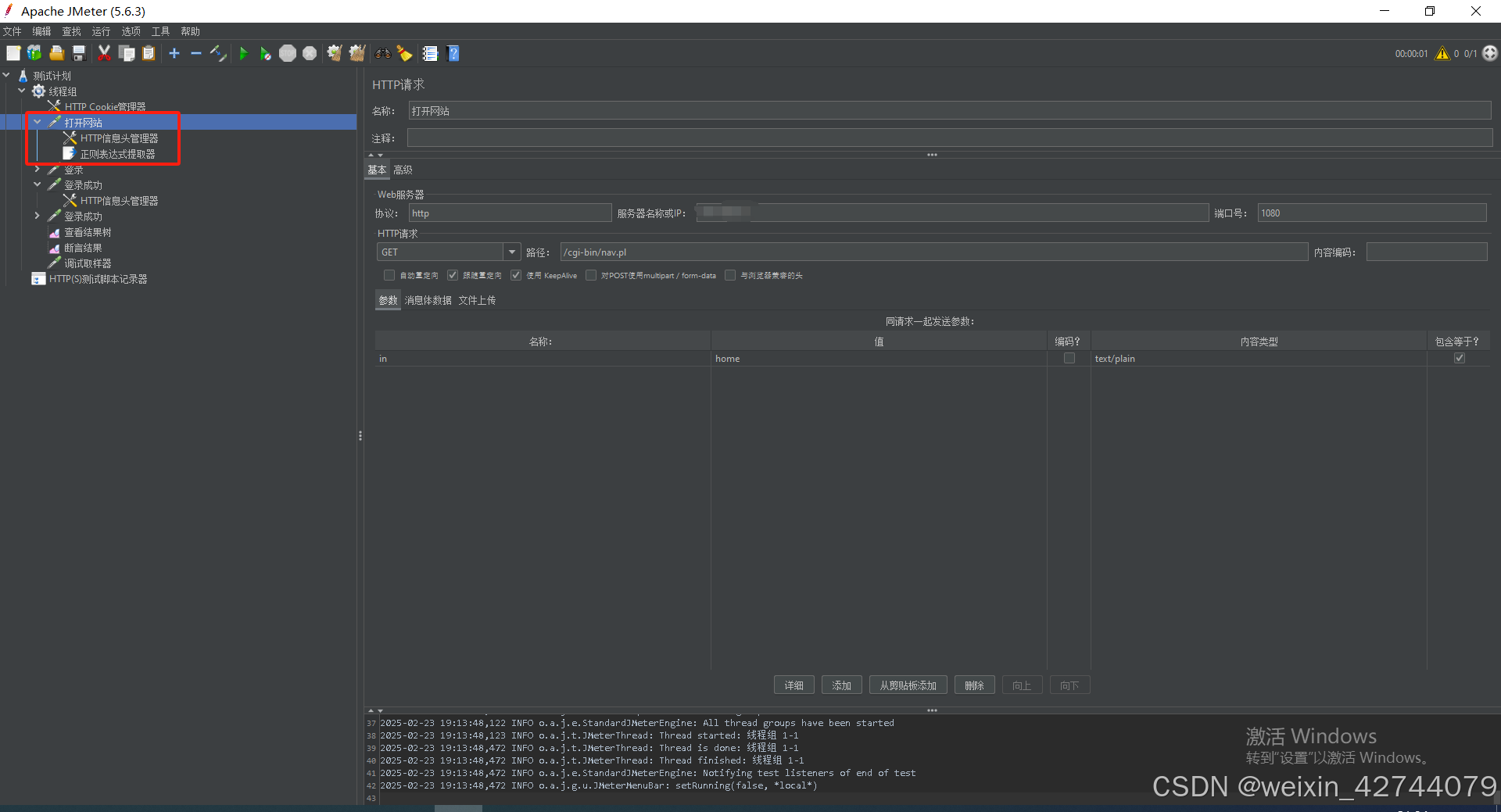Click 从剪贴板添加 button
This screenshot has height=812, width=1501.
pyautogui.click(x=908, y=685)
